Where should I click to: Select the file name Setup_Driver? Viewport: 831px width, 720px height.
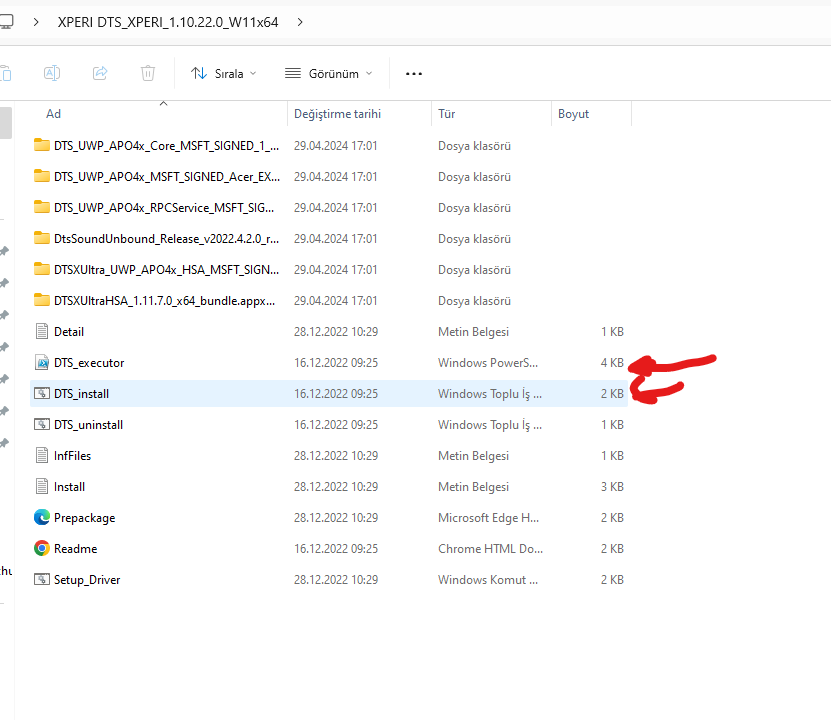(87, 580)
